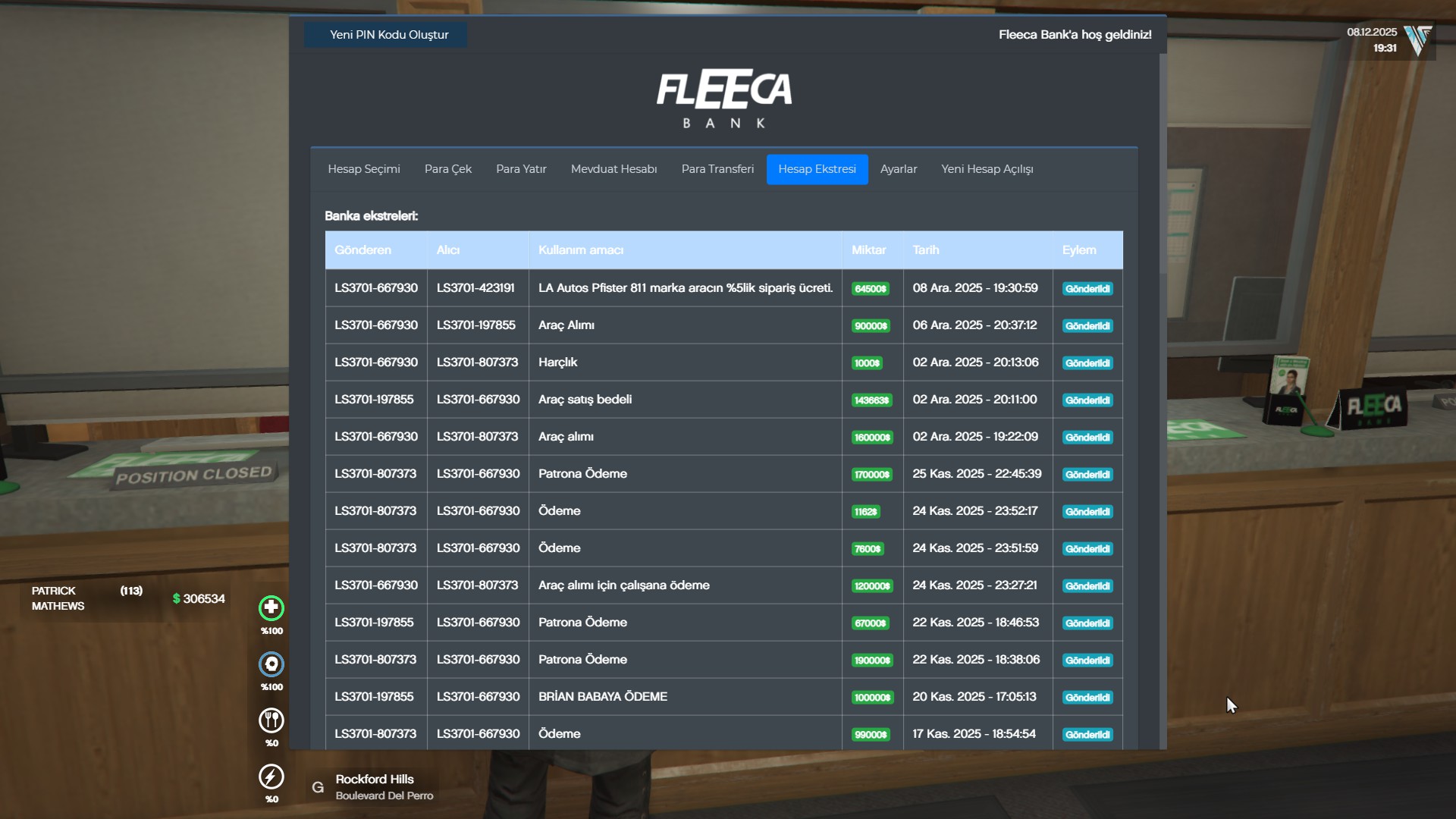This screenshot has height=819, width=1456.
Task: Open the Yeni Hesap Açılışı tab
Action: click(987, 169)
